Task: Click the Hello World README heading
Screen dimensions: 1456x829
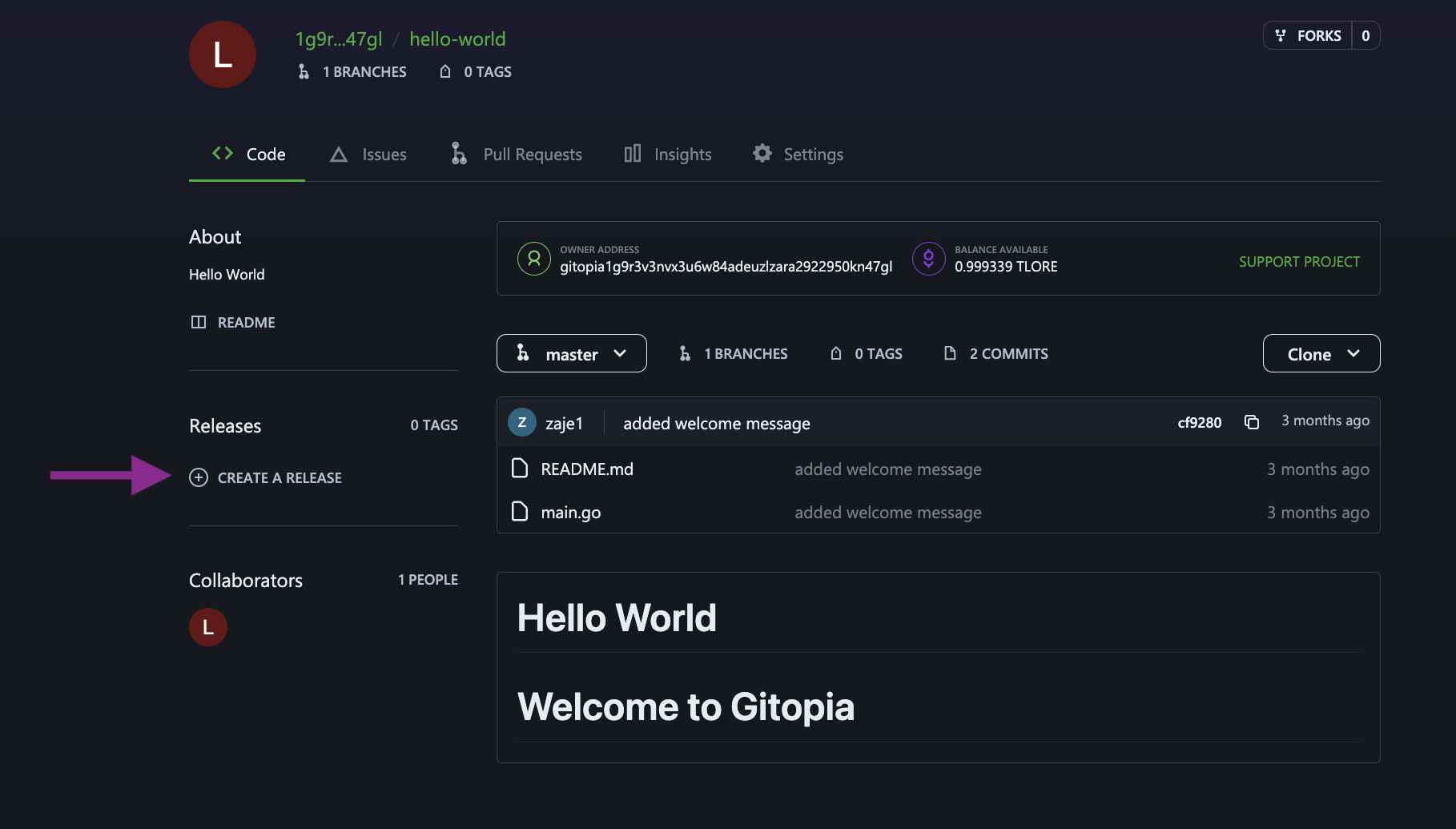Action: (617, 618)
